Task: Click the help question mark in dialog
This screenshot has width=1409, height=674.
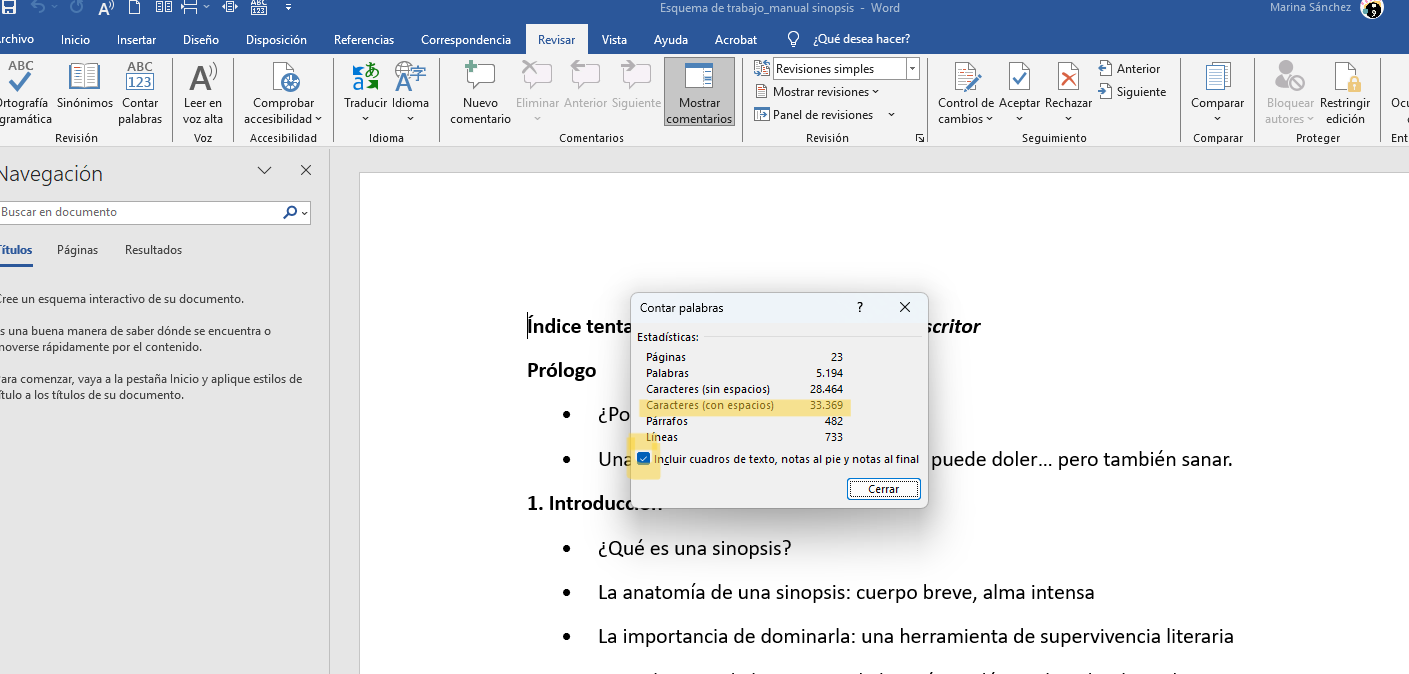Action: pos(860,308)
